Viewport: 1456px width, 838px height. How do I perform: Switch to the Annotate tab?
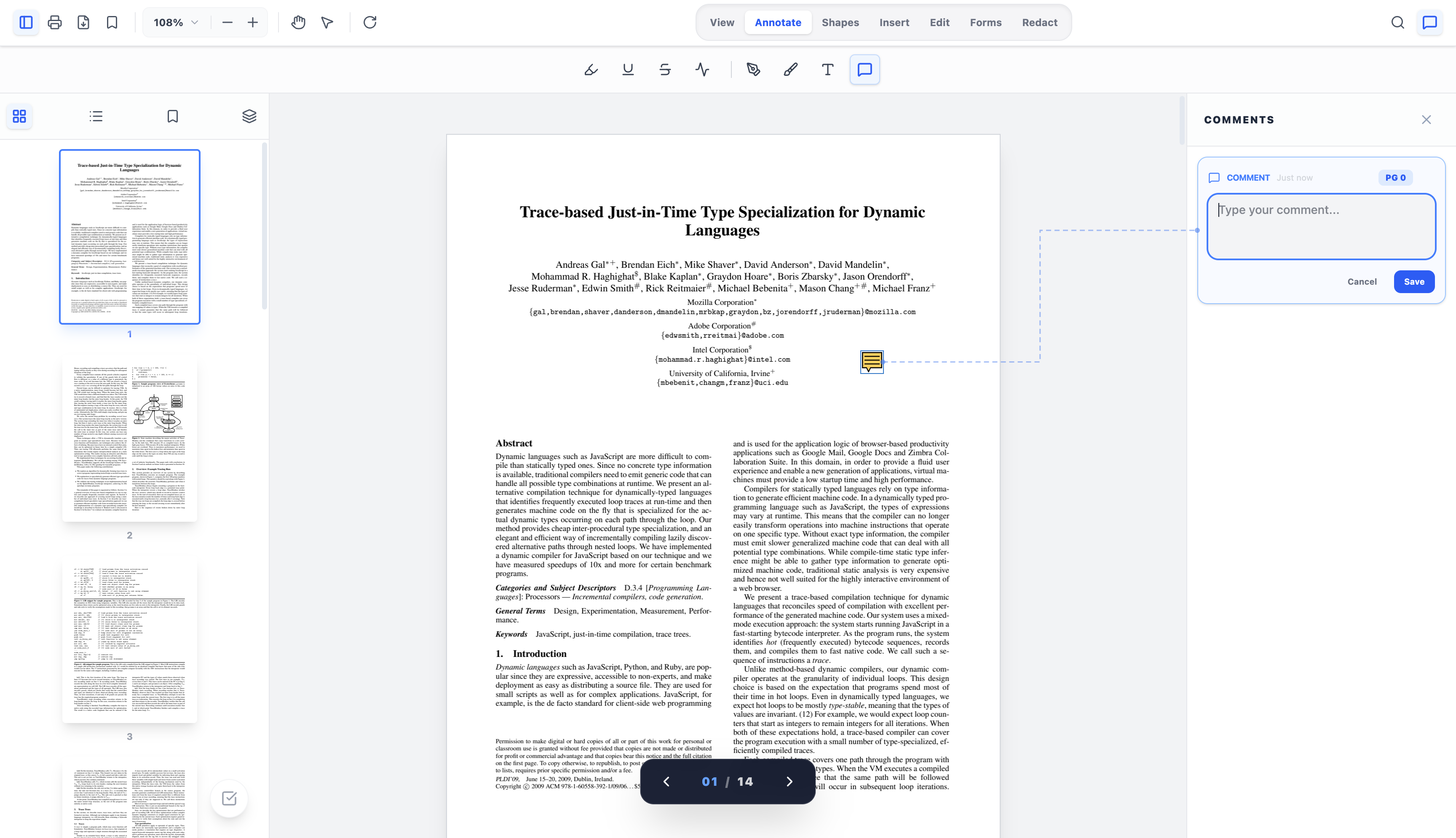[x=778, y=22]
